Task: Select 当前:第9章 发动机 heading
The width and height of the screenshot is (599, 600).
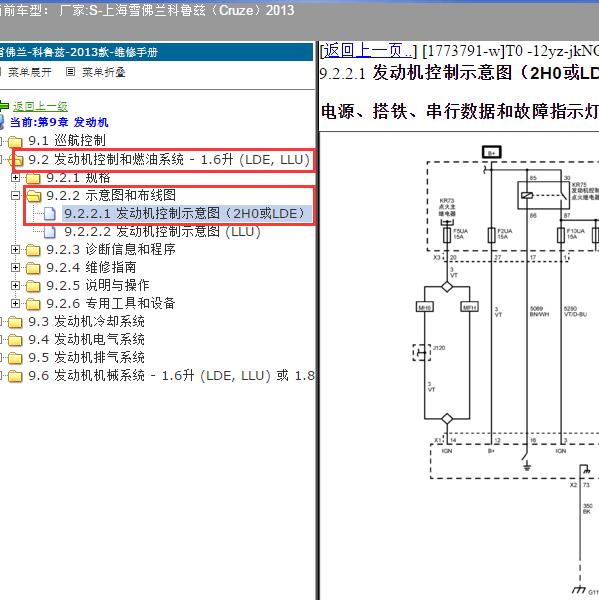Action: coord(59,122)
